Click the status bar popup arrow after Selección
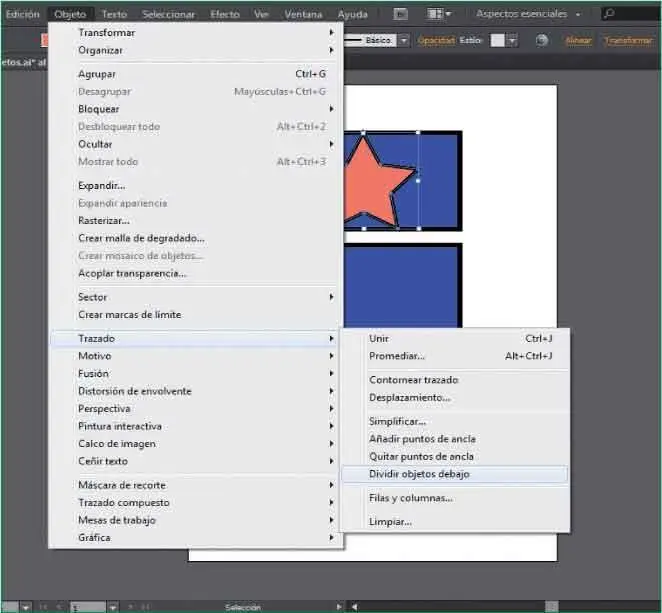 pyautogui.click(x=339, y=607)
